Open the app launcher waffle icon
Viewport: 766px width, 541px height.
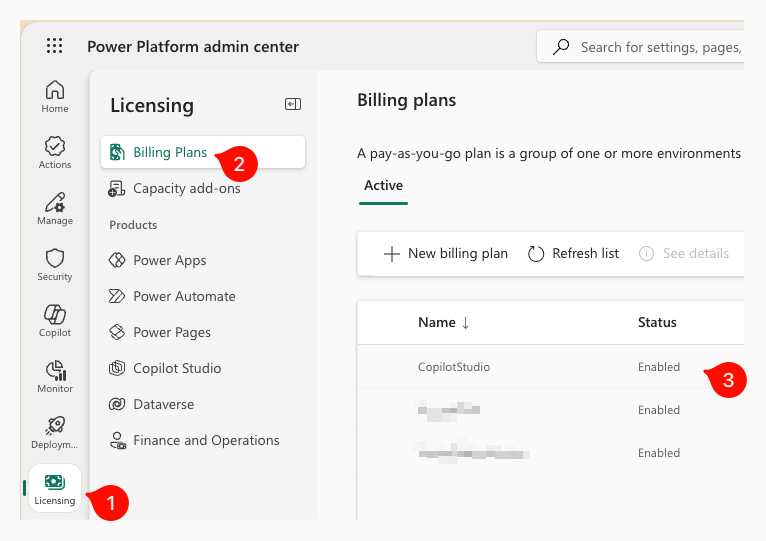tap(54, 46)
